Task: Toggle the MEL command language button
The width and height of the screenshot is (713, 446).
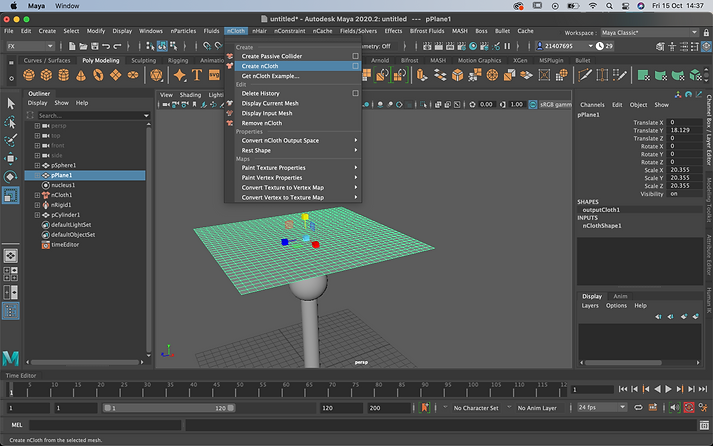Action: point(17,425)
